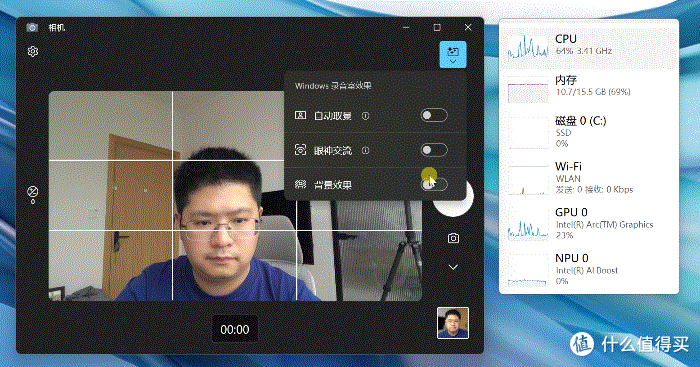Click the Windows Studio Effects panel title
The width and height of the screenshot is (700, 367).
point(333,86)
